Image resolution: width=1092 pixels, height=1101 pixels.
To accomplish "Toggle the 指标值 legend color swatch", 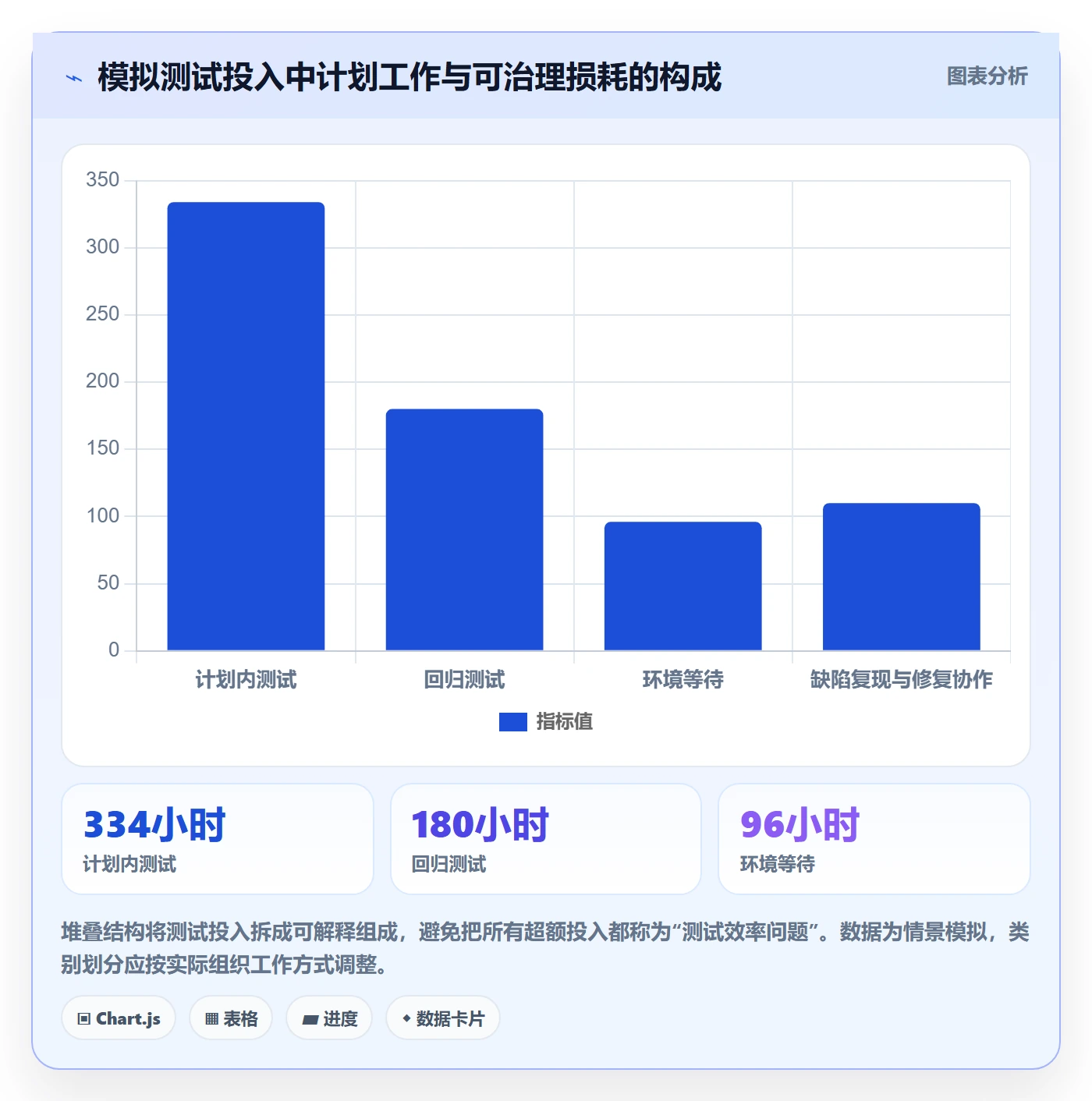I will tap(512, 722).
